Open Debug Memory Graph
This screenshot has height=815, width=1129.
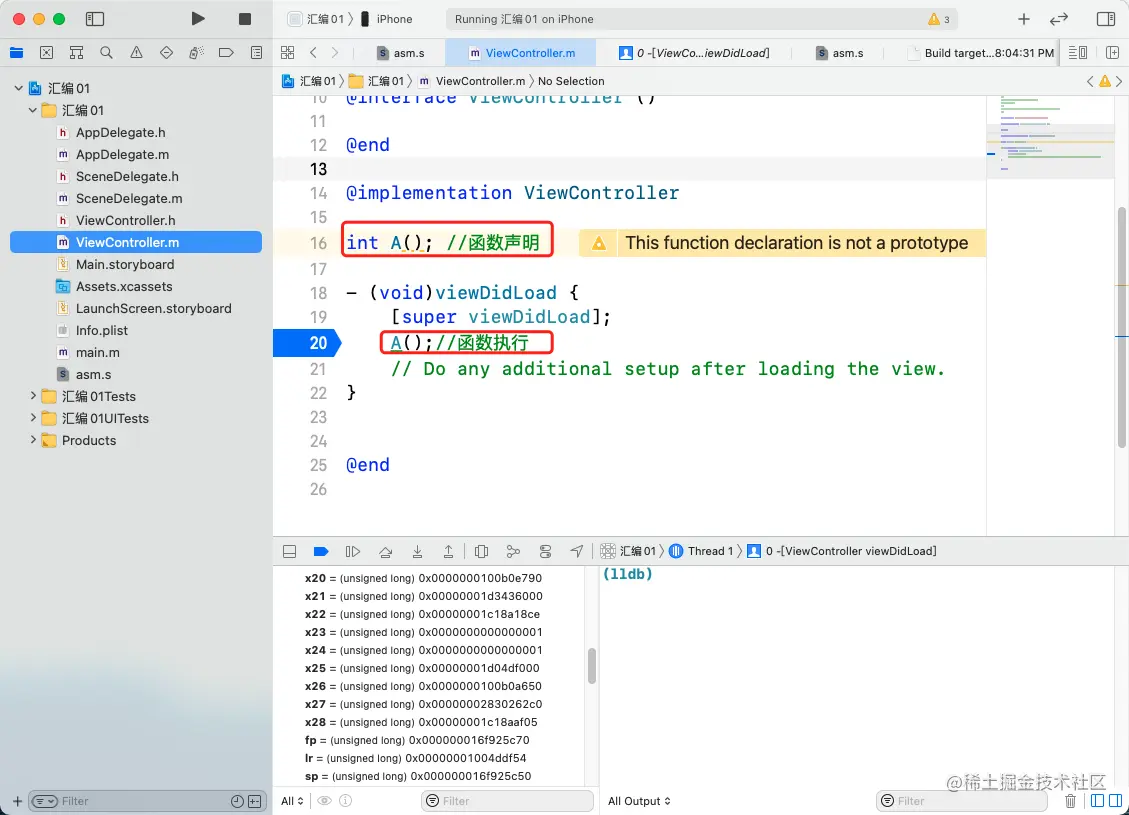(513, 551)
